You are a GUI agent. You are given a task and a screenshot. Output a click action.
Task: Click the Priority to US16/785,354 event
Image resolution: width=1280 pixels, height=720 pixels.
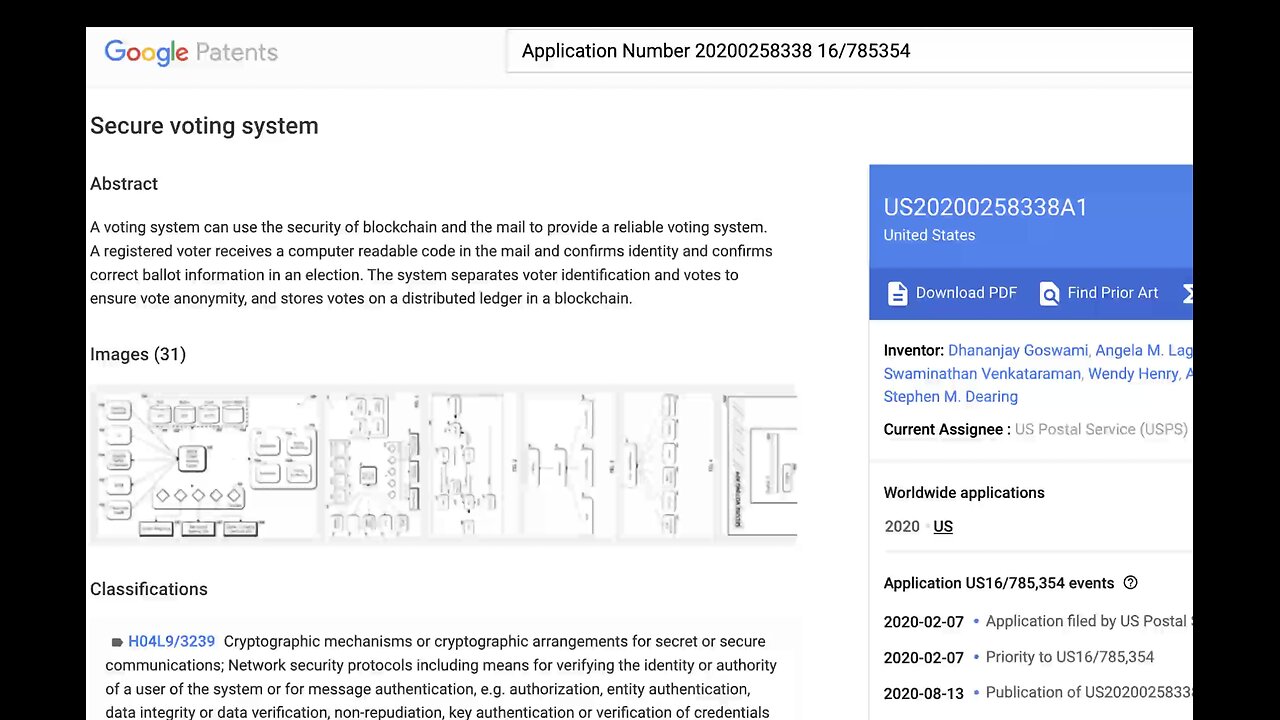coord(1070,657)
